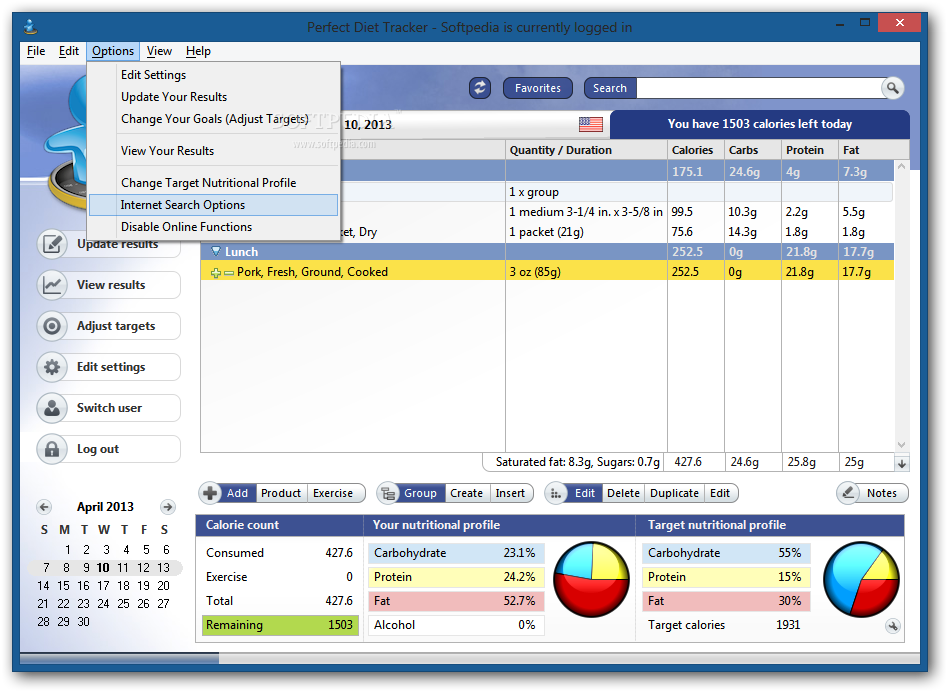Click the View results chart icon
Image resolution: width=948 pixels, height=692 pixels.
tap(52, 285)
